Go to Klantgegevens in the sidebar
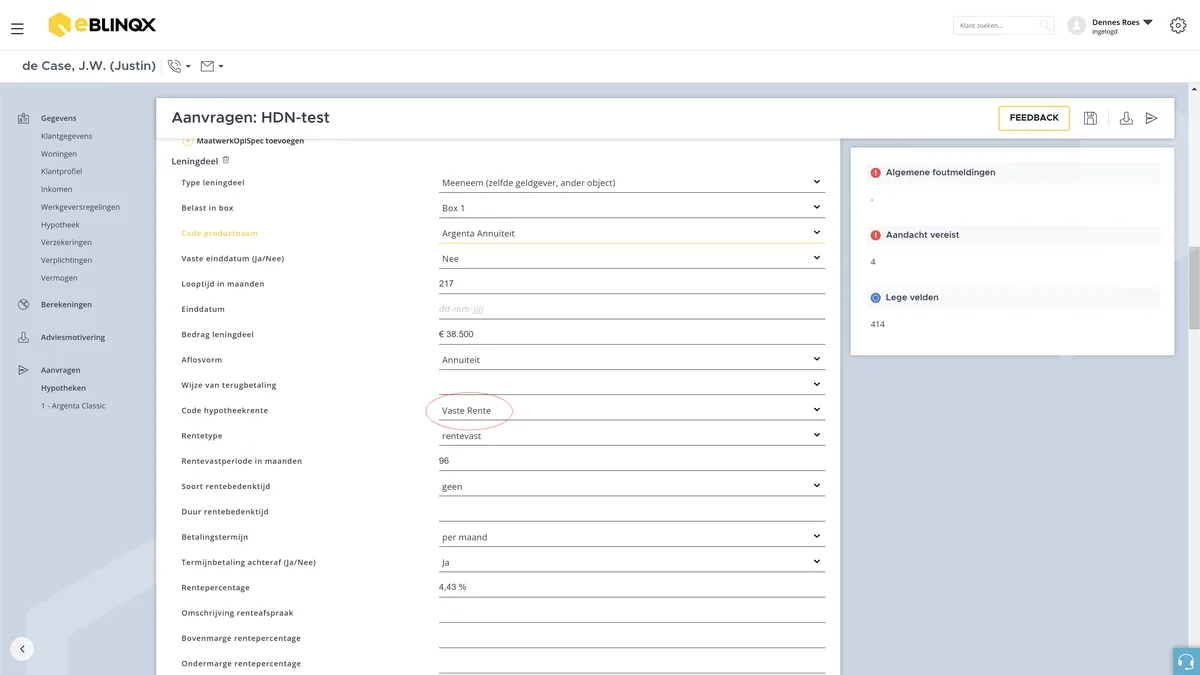 [x=66, y=136]
